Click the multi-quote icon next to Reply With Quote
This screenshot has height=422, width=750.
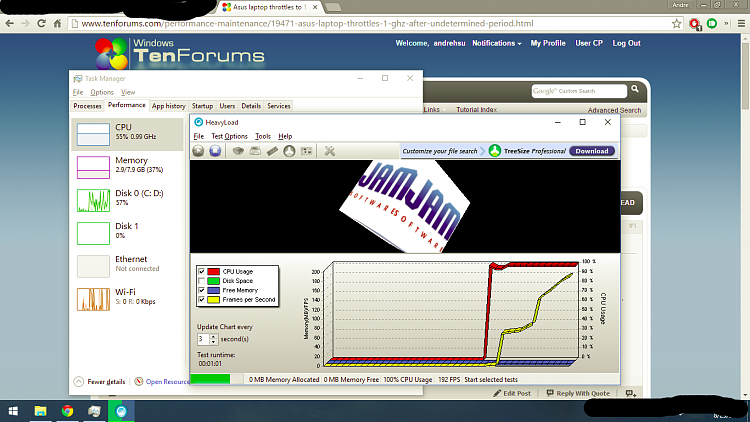pyautogui.click(x=631, y=393)
